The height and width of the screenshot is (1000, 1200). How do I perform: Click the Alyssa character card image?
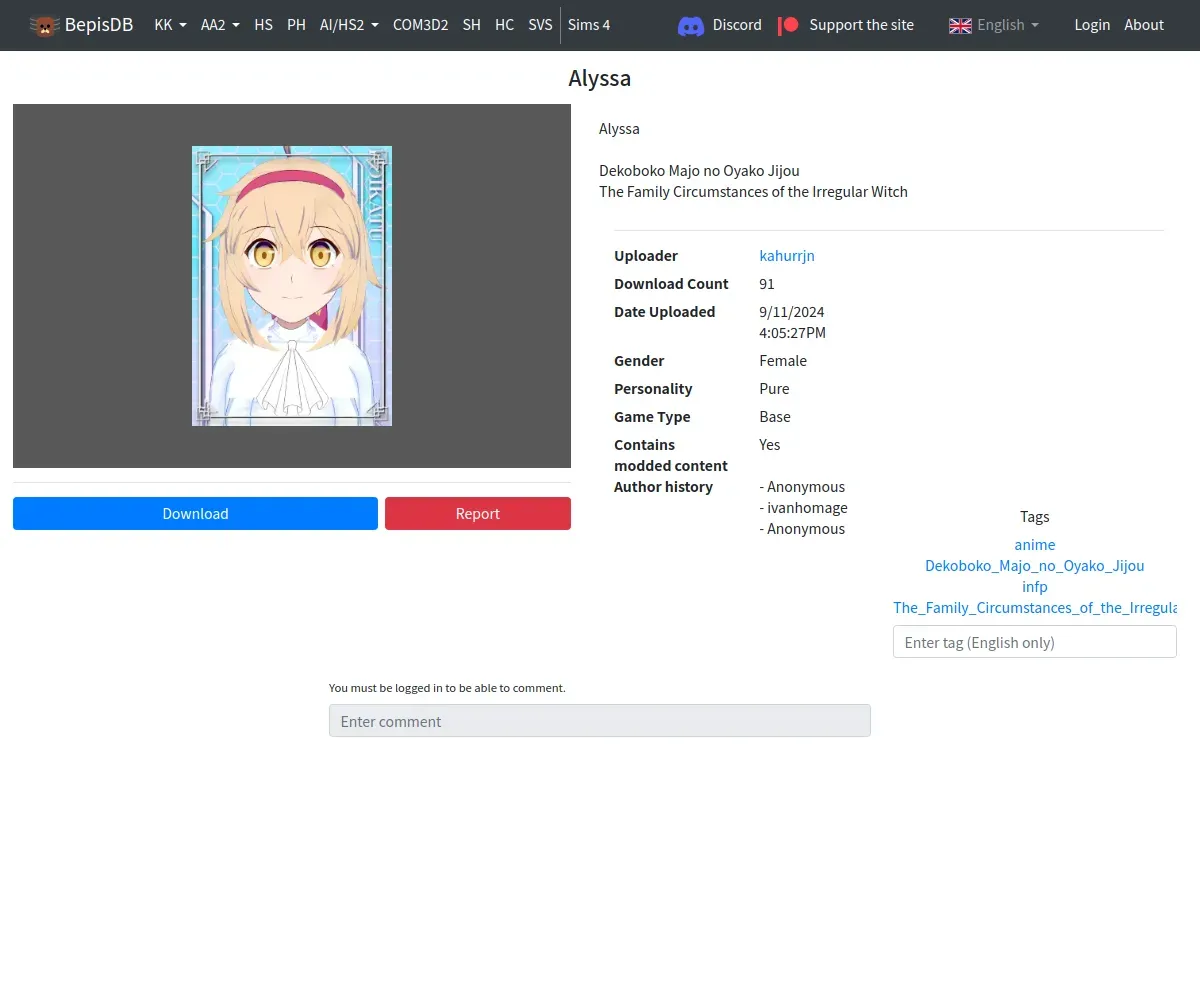click(292, 286)
